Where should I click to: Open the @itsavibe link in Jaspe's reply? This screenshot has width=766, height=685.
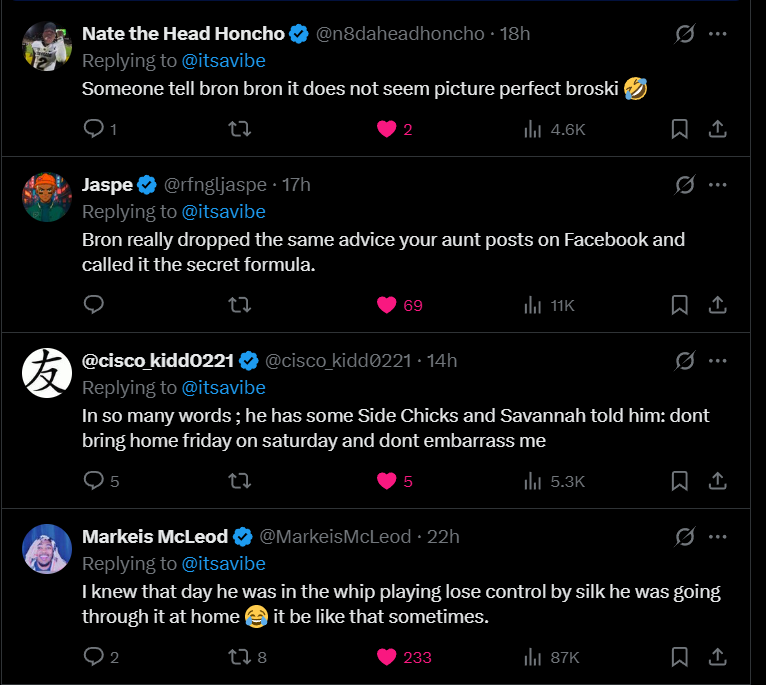point(223,212)
